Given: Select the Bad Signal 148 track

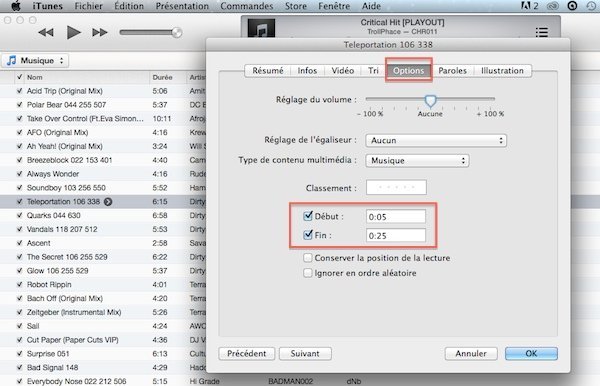Looking at the screenshot, I should 52,367.
